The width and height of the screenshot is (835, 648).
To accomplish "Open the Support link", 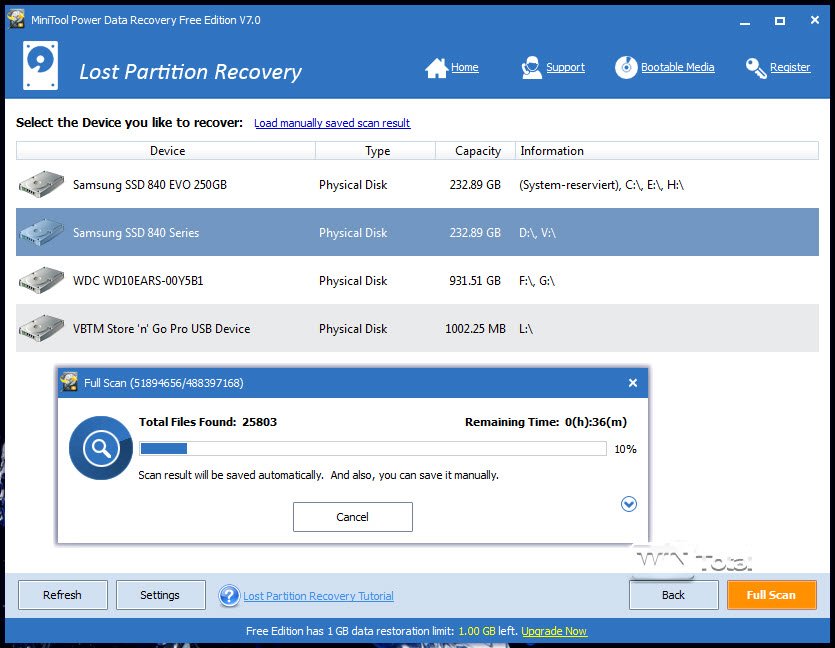I will tap(566, 67).
